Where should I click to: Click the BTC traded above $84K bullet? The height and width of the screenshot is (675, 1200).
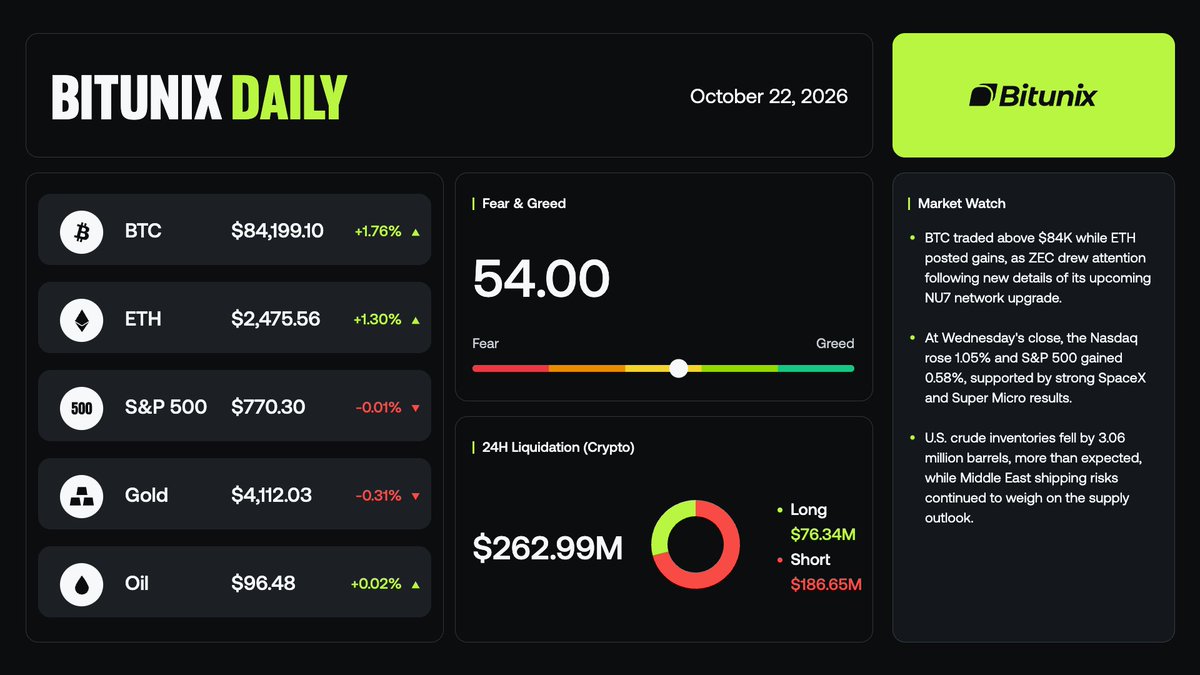click(1038, 267)
